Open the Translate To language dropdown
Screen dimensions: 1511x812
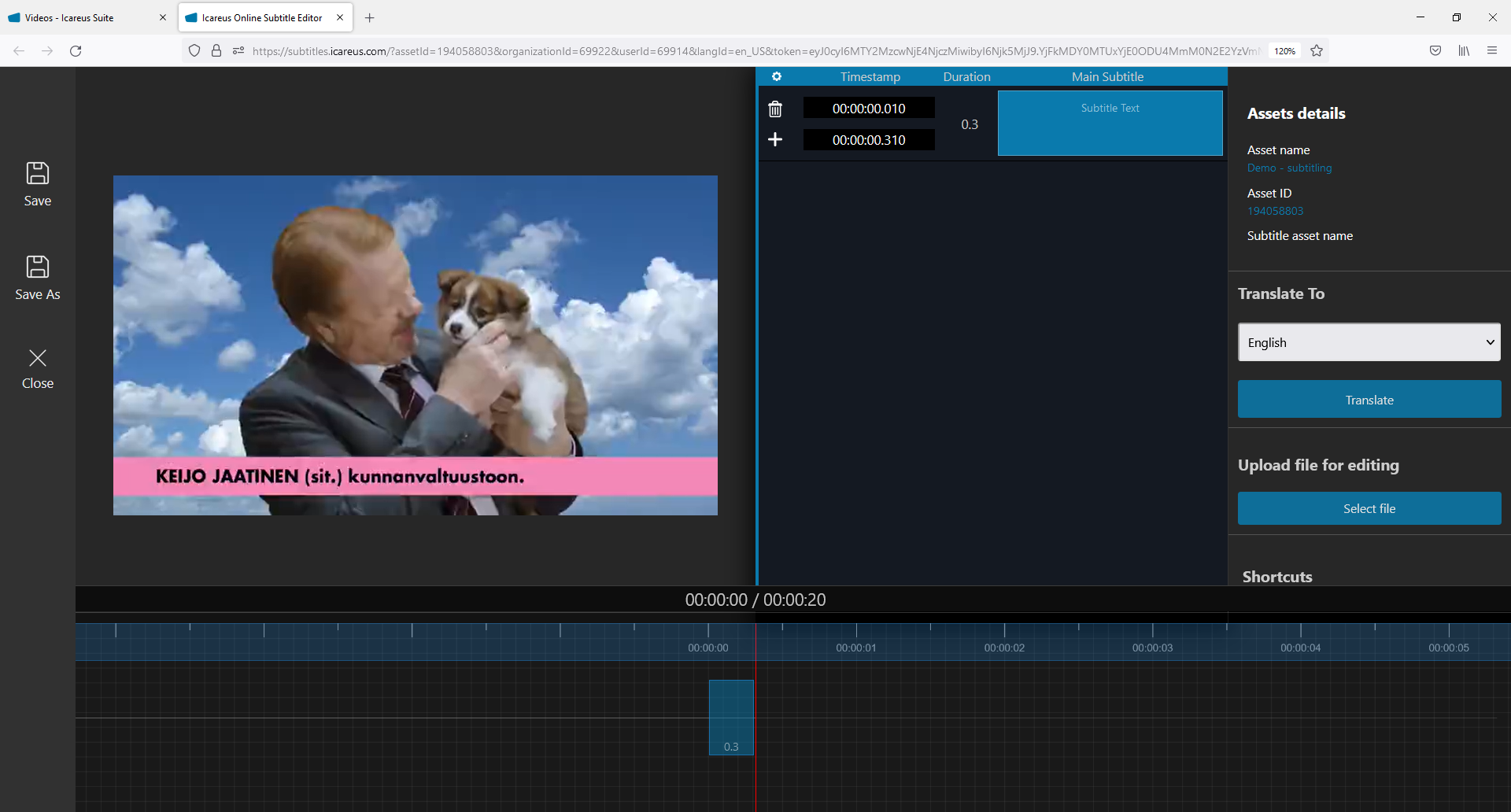click(x=1369, y=342)
